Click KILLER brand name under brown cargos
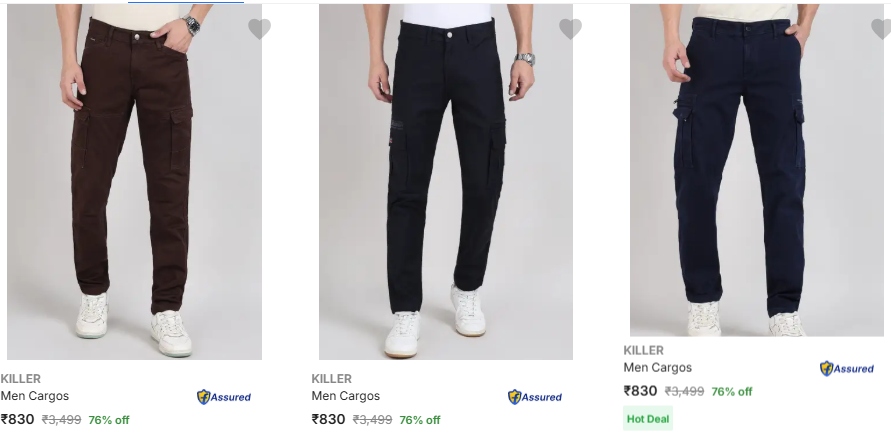Screen dimensions: 891x434 (21, 379)
